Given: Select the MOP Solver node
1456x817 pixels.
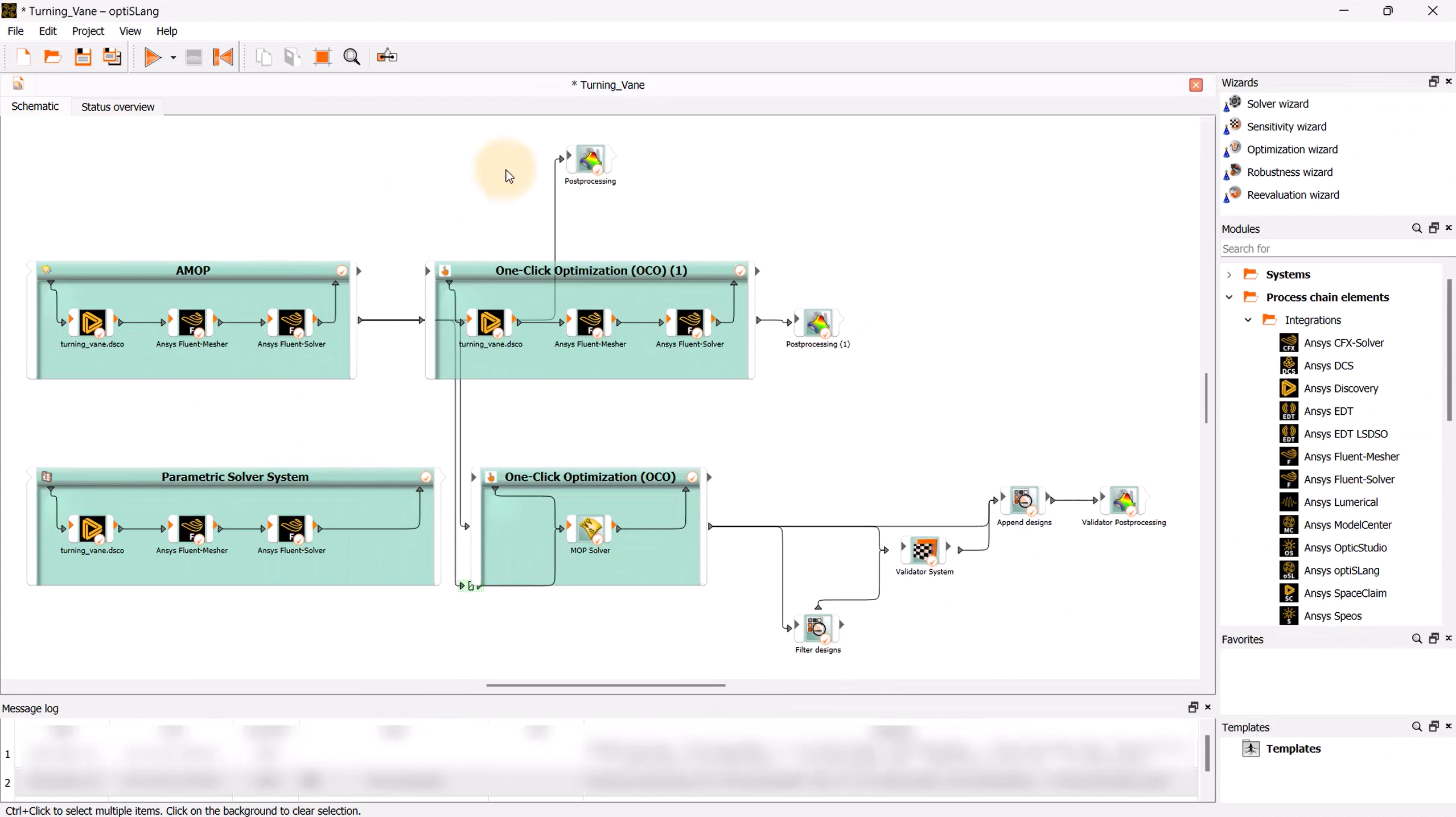Looking at the screenshot, I should pyautogui.click(x=590, y=529).
